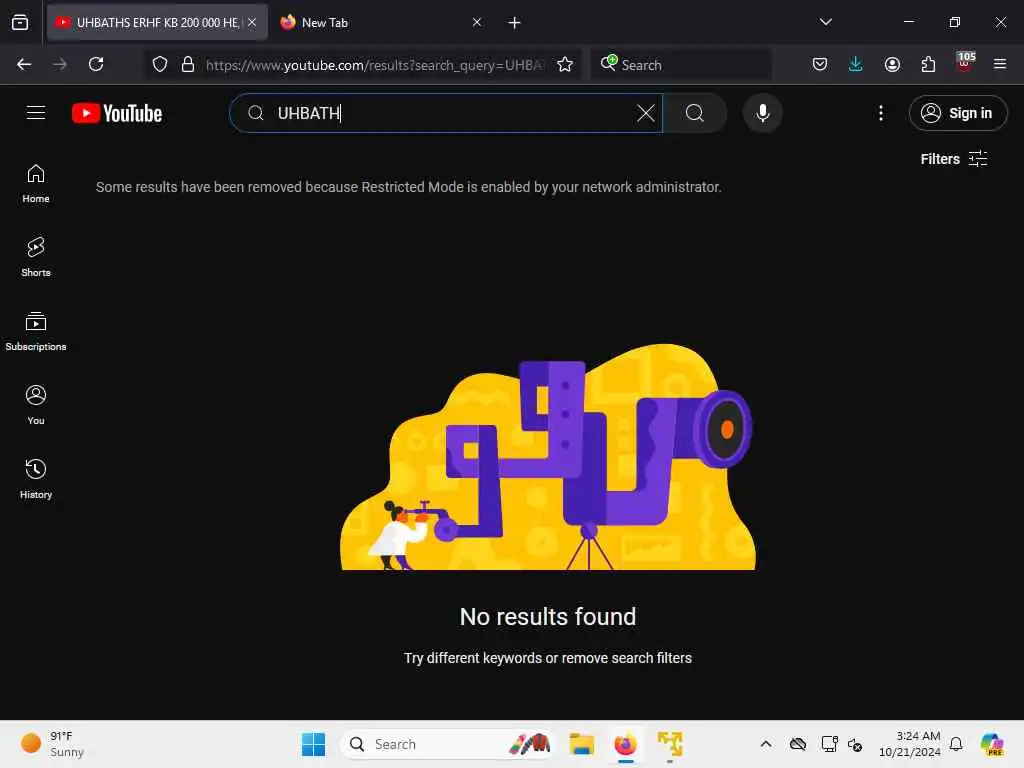Run the search with the magnifier button

[x=695, y=113]
